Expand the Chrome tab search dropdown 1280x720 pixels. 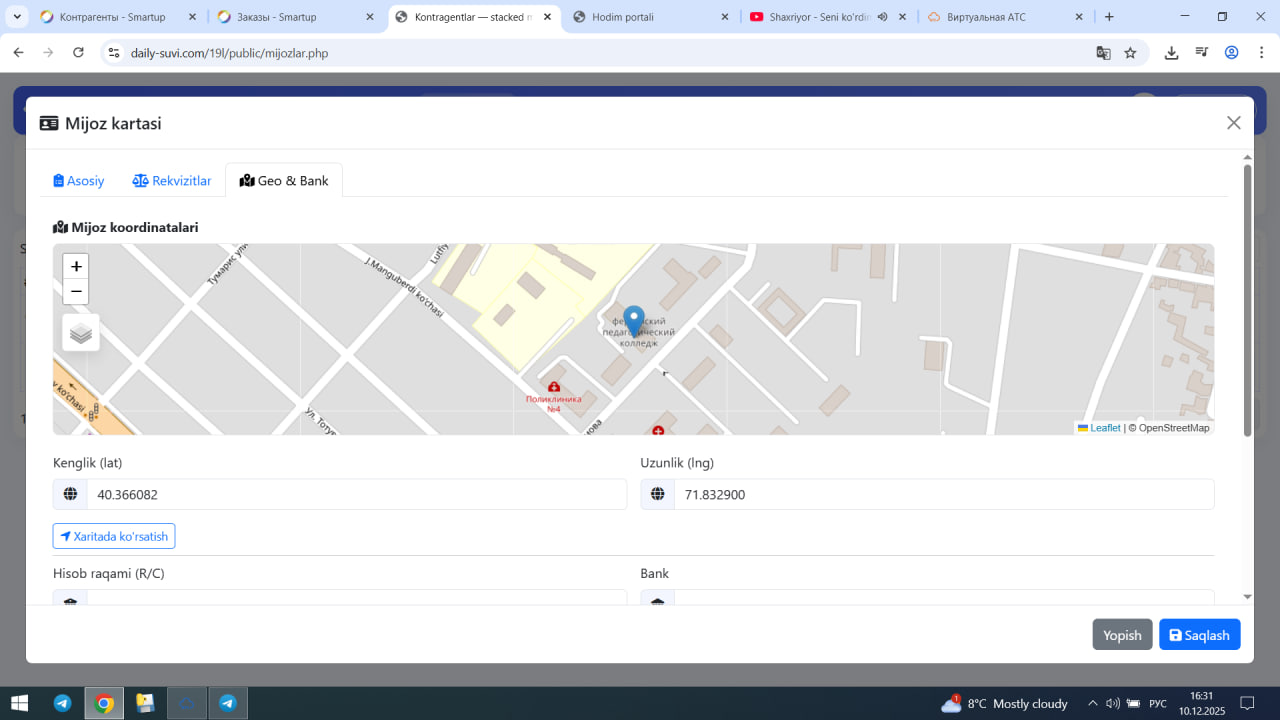tap(17, 17)
